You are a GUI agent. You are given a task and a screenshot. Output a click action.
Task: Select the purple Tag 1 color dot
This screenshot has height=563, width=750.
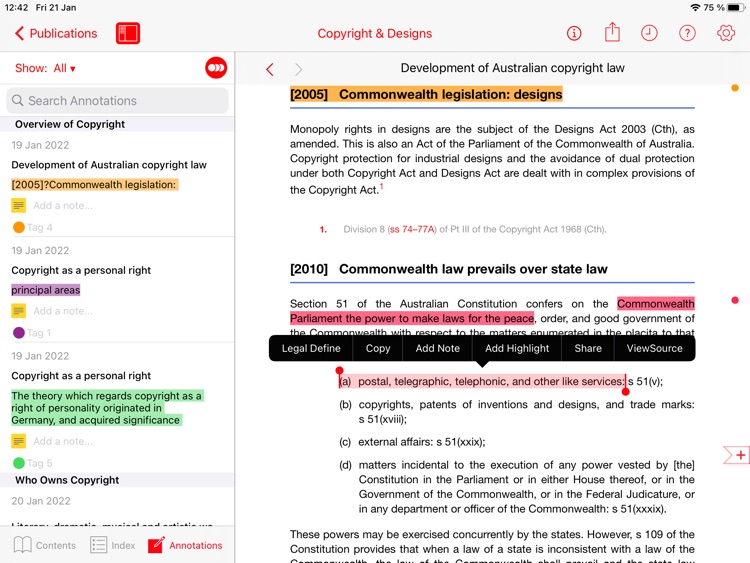(x=19, y=332)
